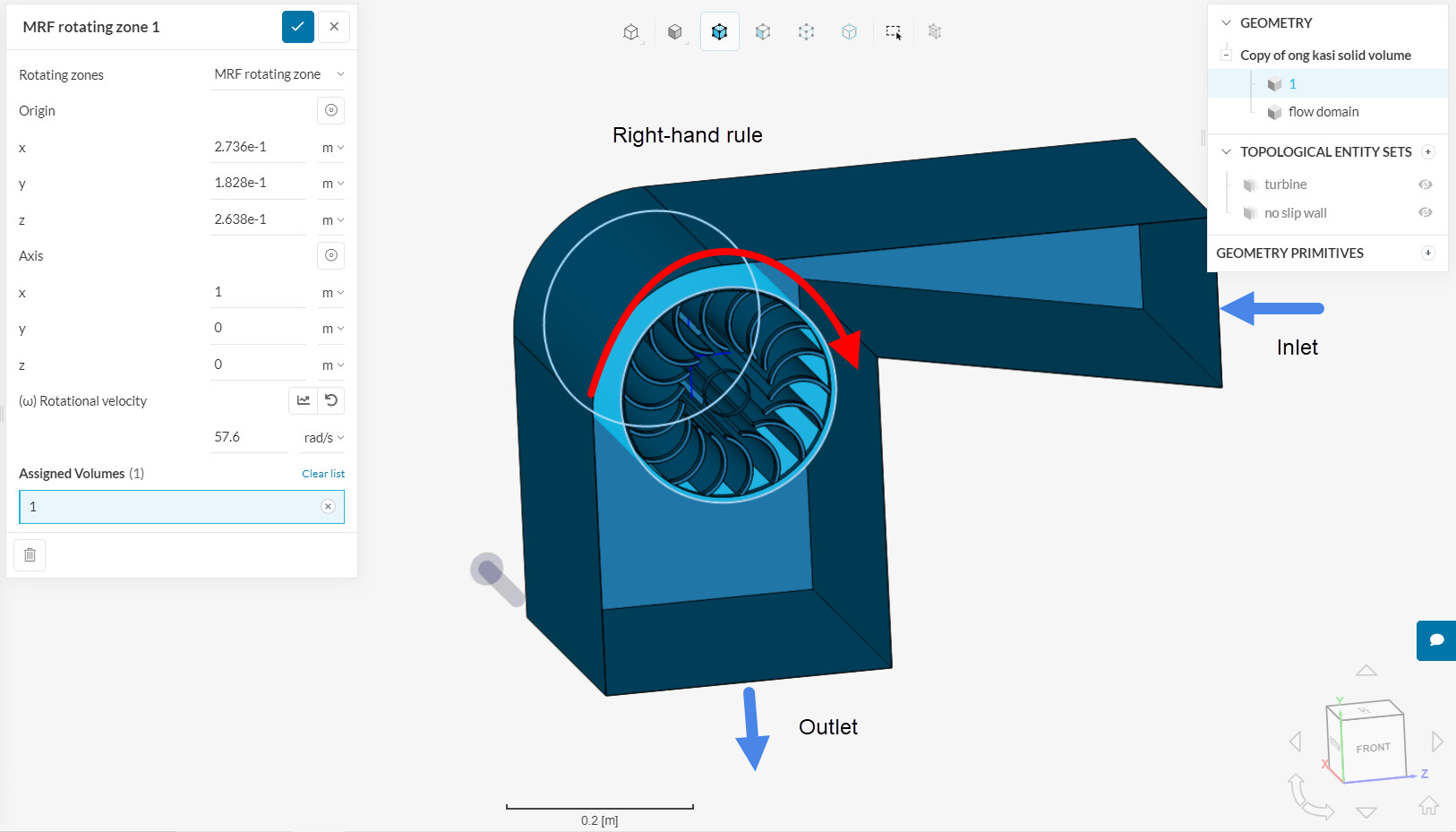1456x832 pixels.
Task: Add a new topological entity set
Action: click(x=1428, y=152)
